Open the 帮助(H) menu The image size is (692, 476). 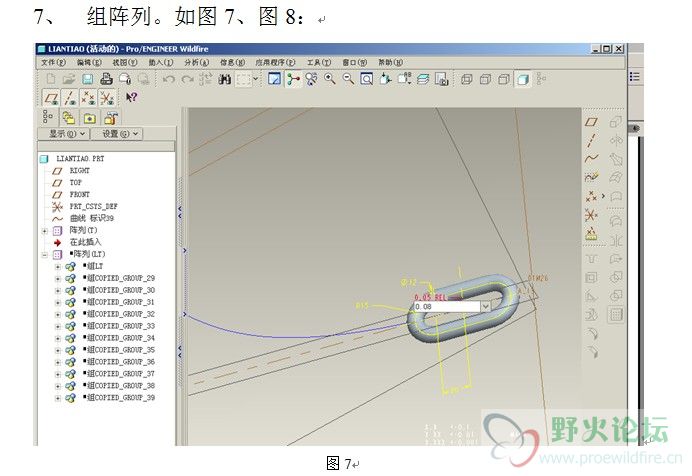(390, 63)
